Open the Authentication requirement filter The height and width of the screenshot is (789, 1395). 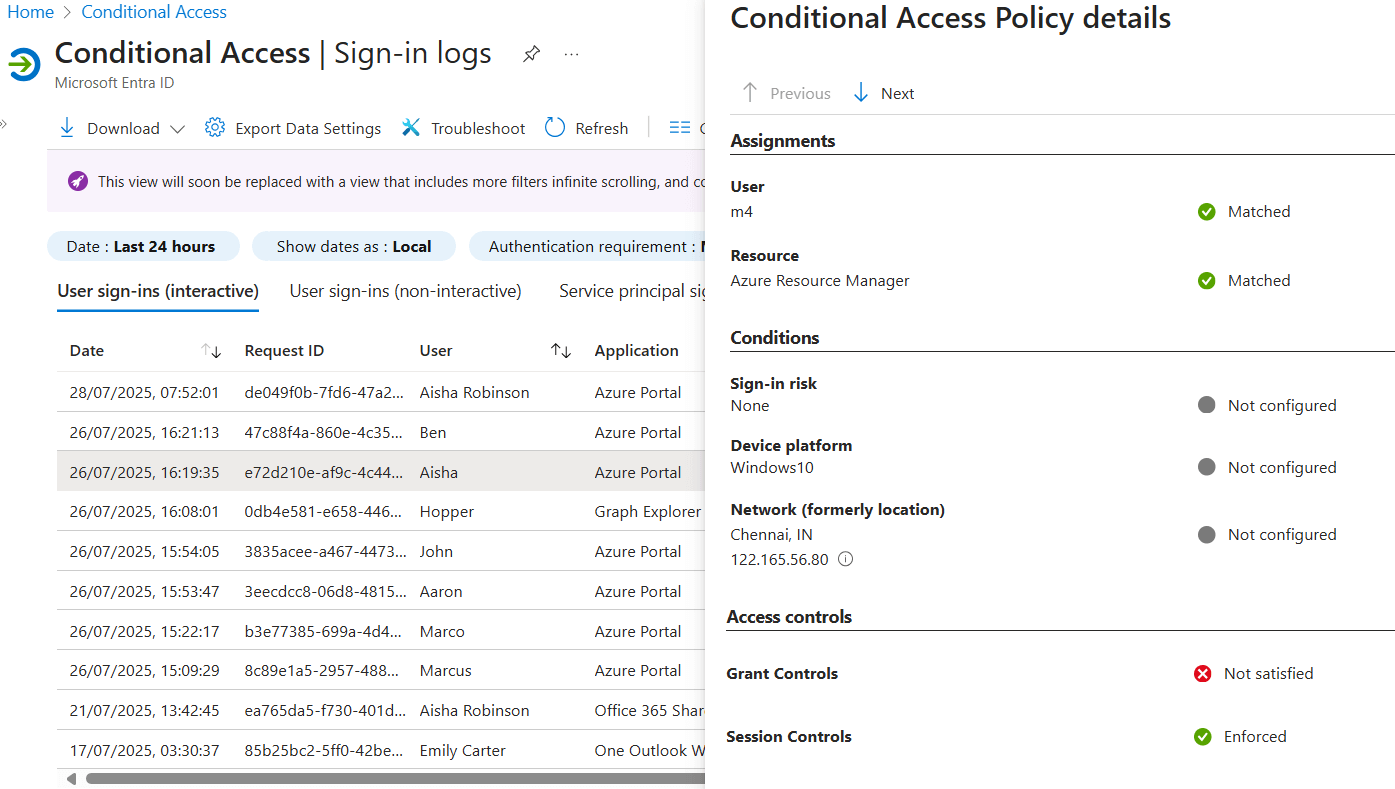pos(590,246)
